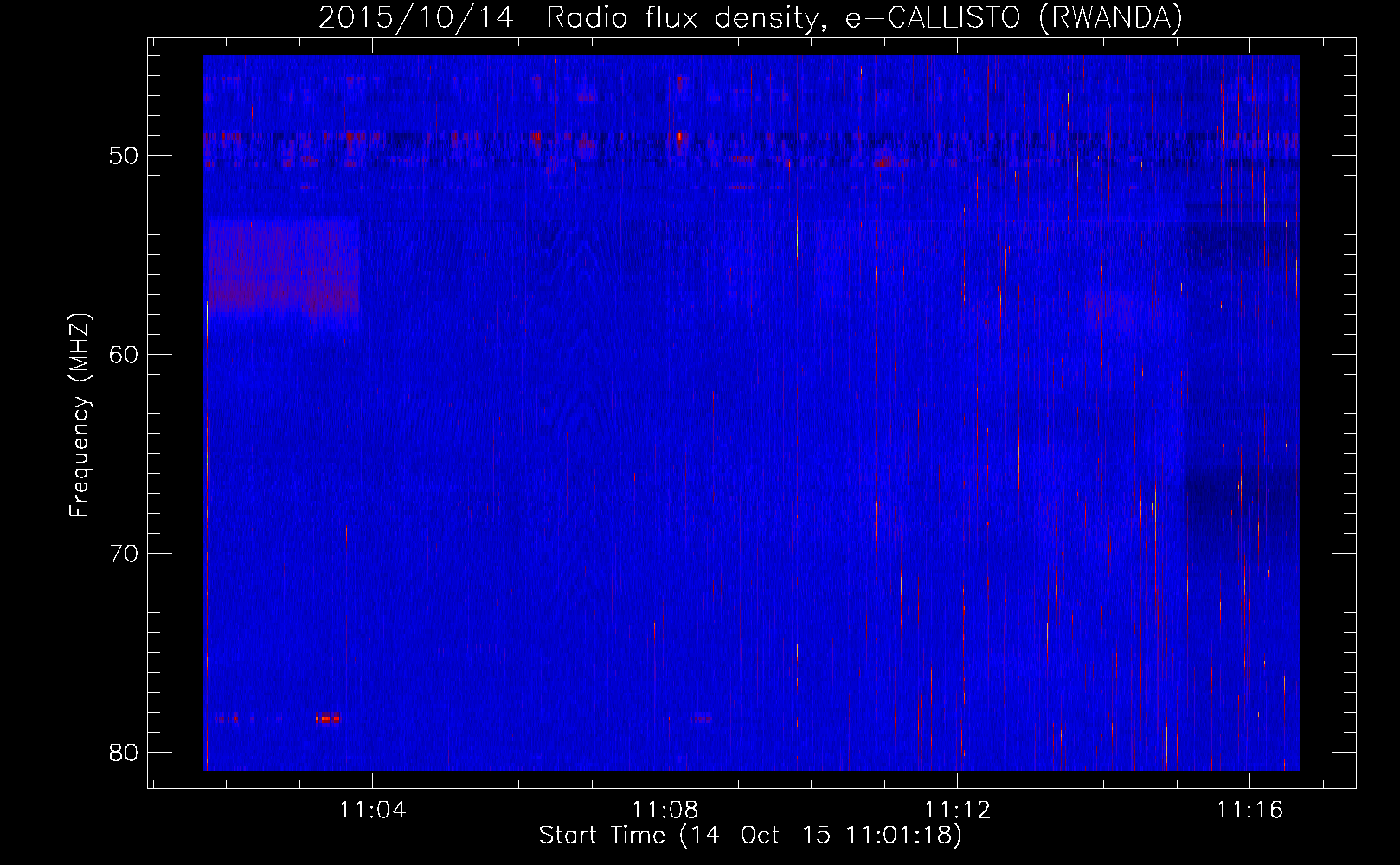1400x865 pixels.
Task: Click the 11:16 time tick label
Action: coord(1249,811)
